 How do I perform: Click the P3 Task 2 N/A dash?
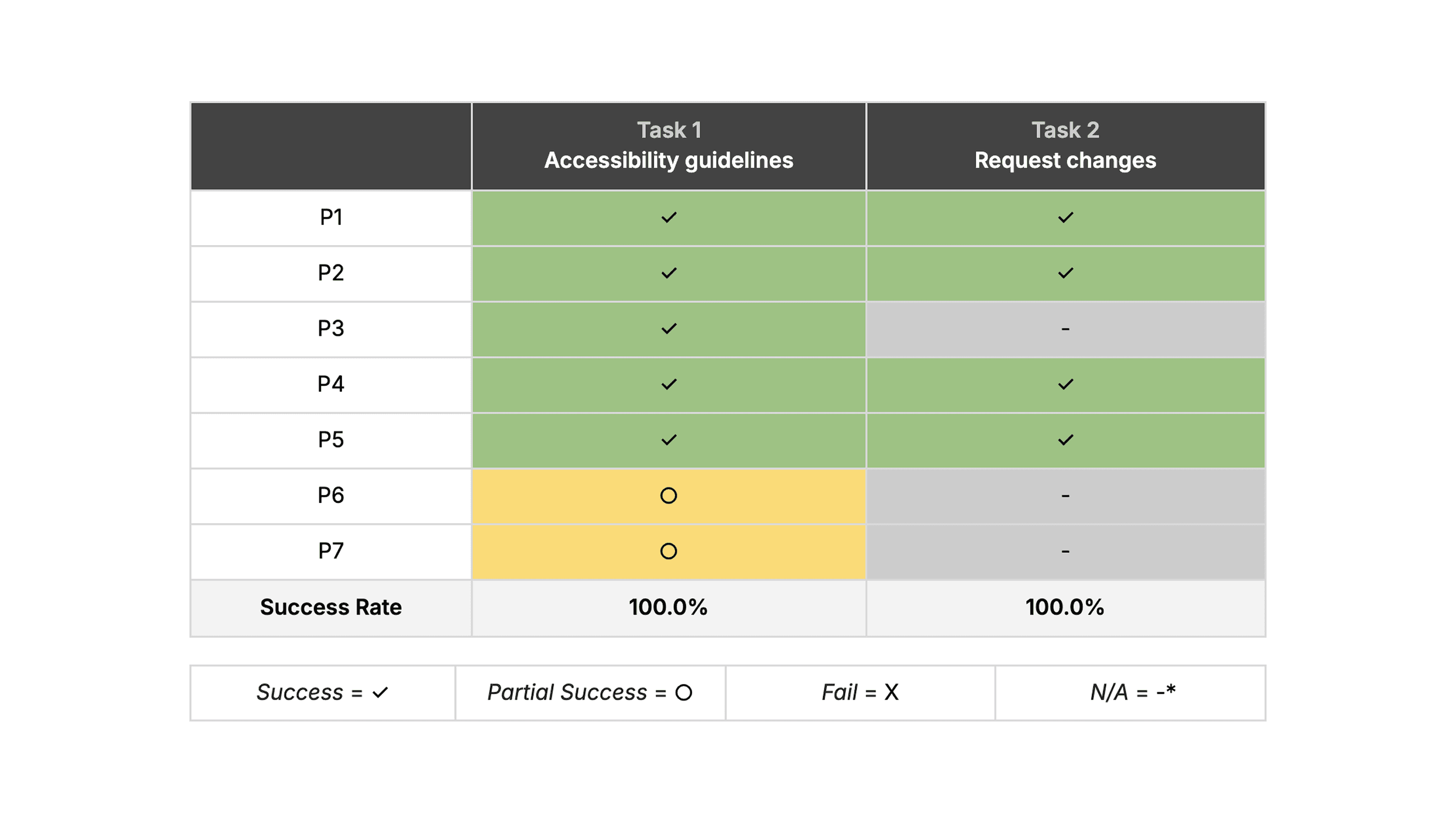click(1065, 329)
